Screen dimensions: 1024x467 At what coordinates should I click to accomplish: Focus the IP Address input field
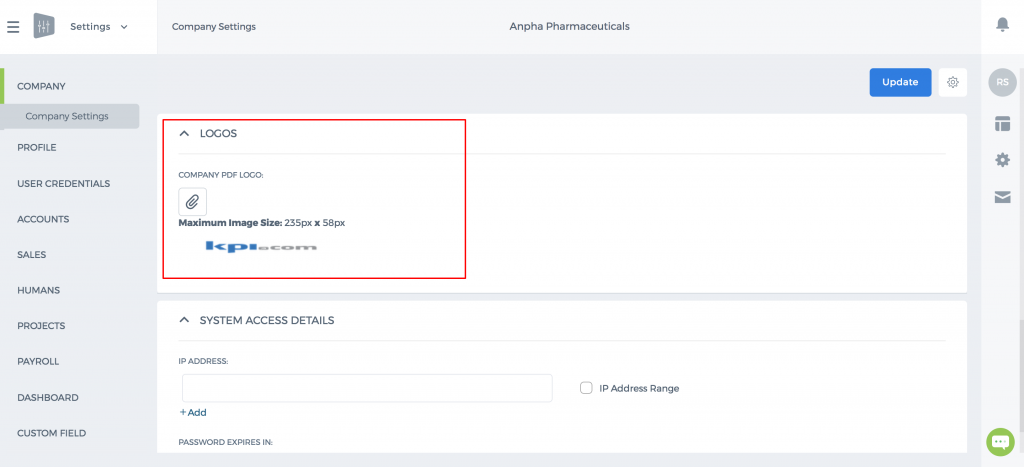pyautogui.click(x=367, y=388)
